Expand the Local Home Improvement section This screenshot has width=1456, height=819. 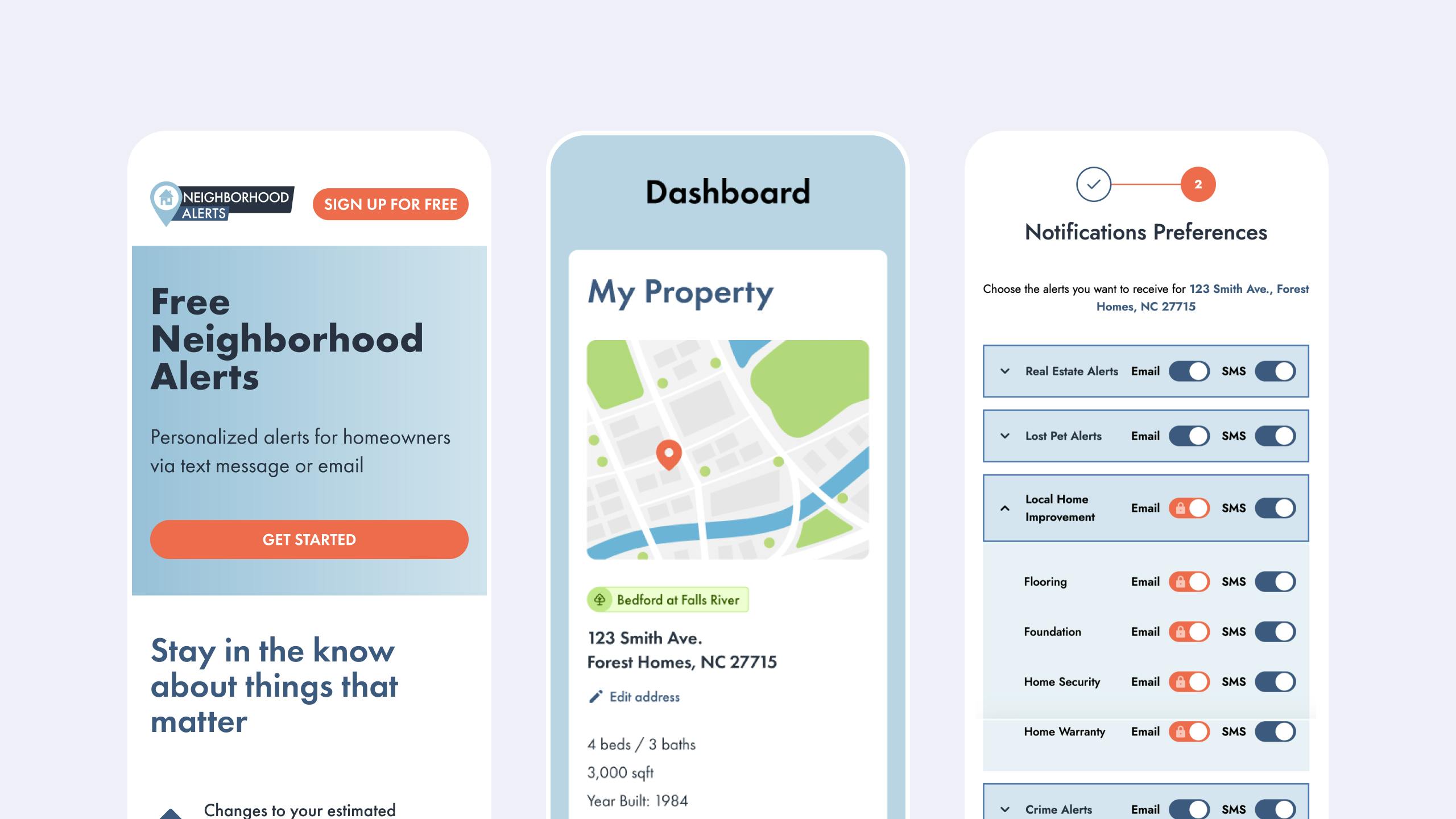point(1005,508)
